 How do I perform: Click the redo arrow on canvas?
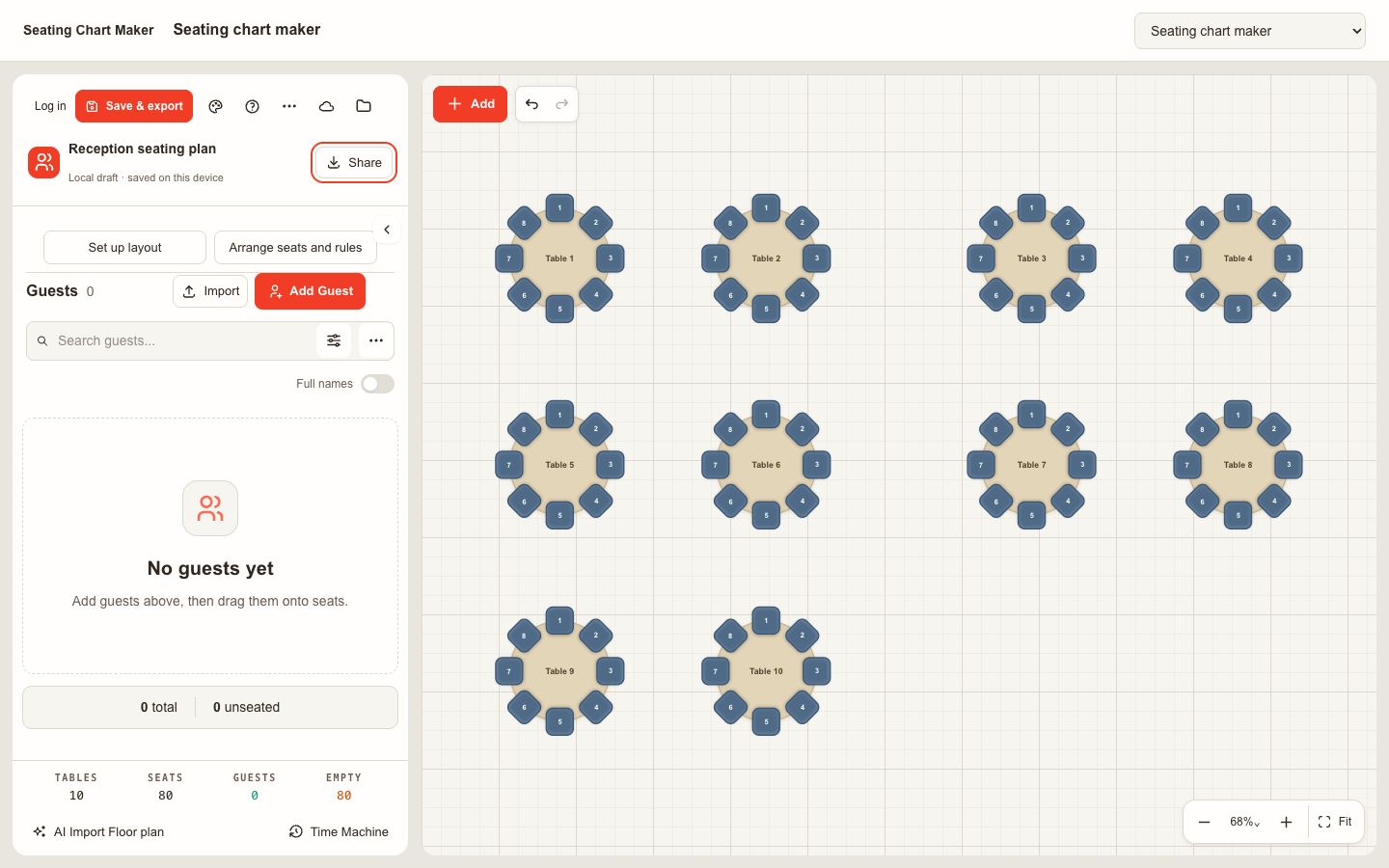point(562,104)
